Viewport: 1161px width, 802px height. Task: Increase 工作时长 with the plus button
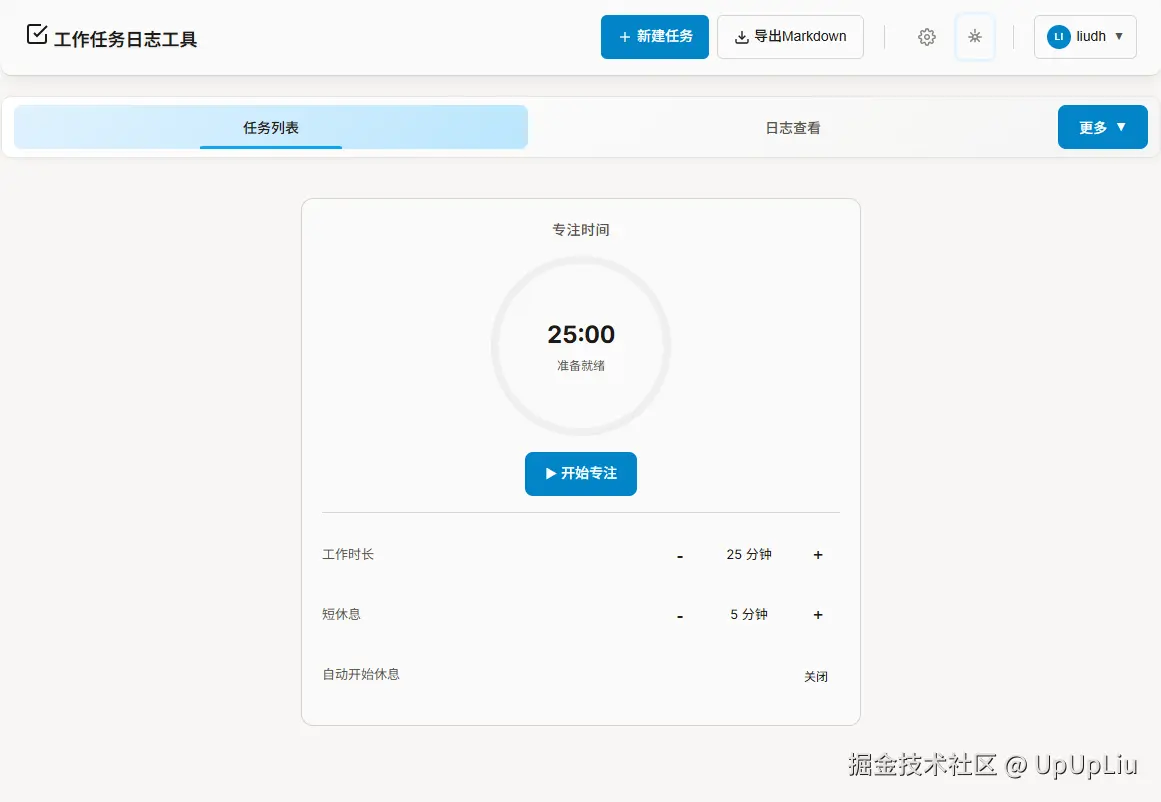(817, 555)
